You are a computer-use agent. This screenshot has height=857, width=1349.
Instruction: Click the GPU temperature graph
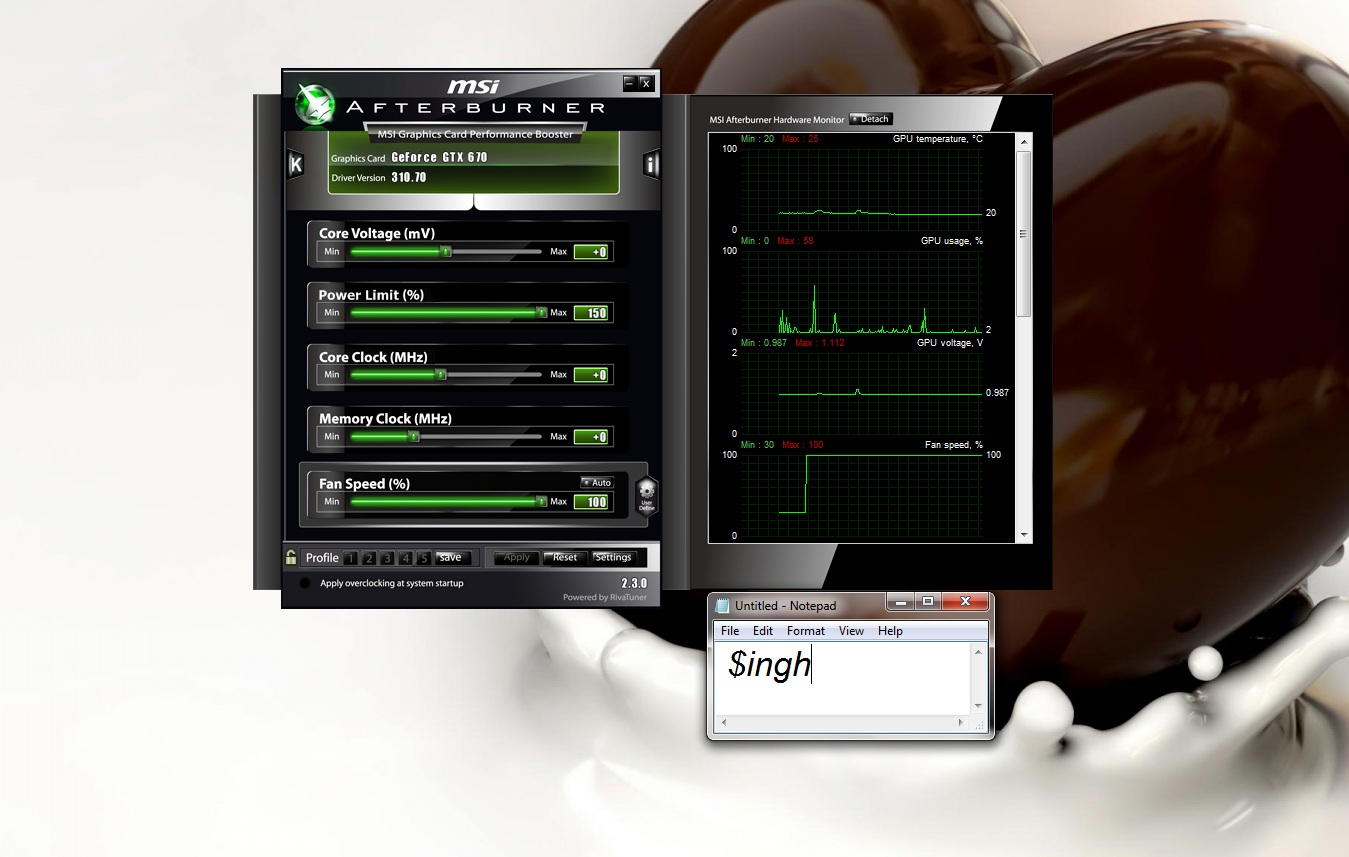pyautogui.click(x=860, y=188)
